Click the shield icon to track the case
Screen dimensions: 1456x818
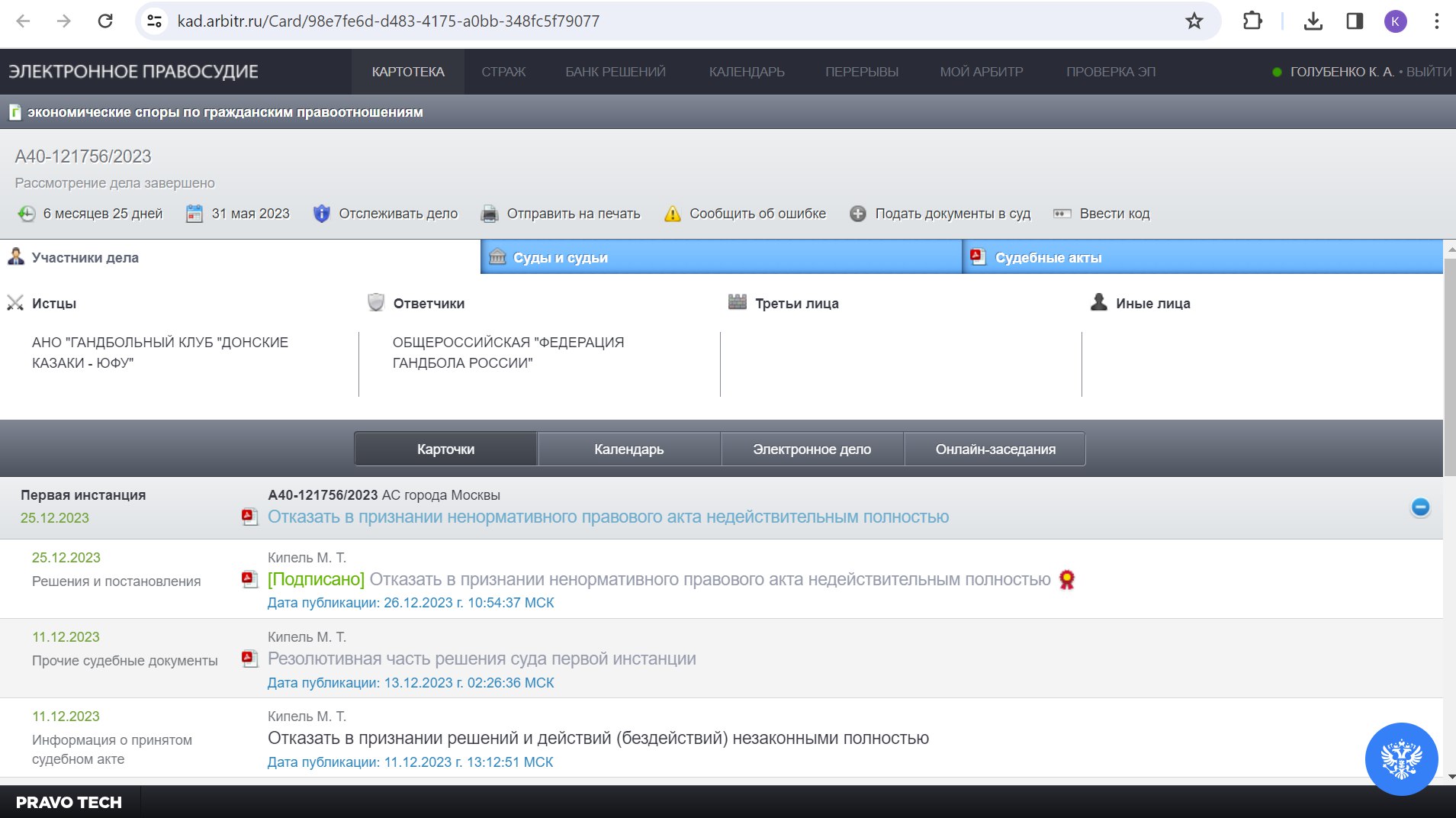(322, 214)
